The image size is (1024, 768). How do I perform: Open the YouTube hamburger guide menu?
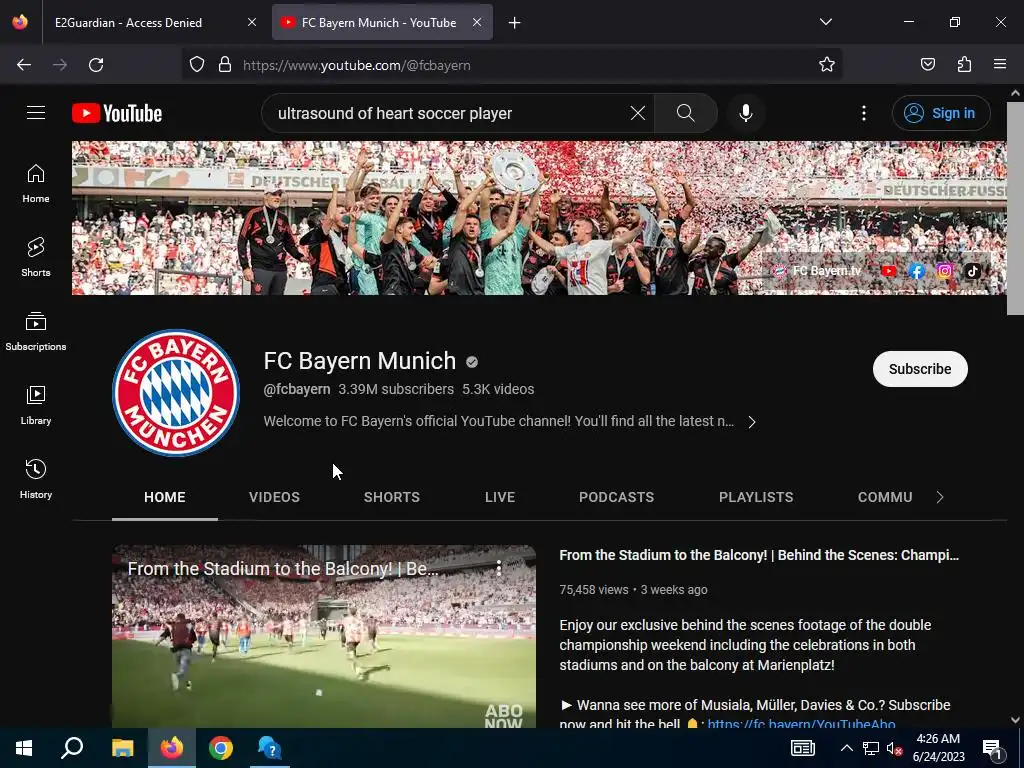click(x=36, y=113)
